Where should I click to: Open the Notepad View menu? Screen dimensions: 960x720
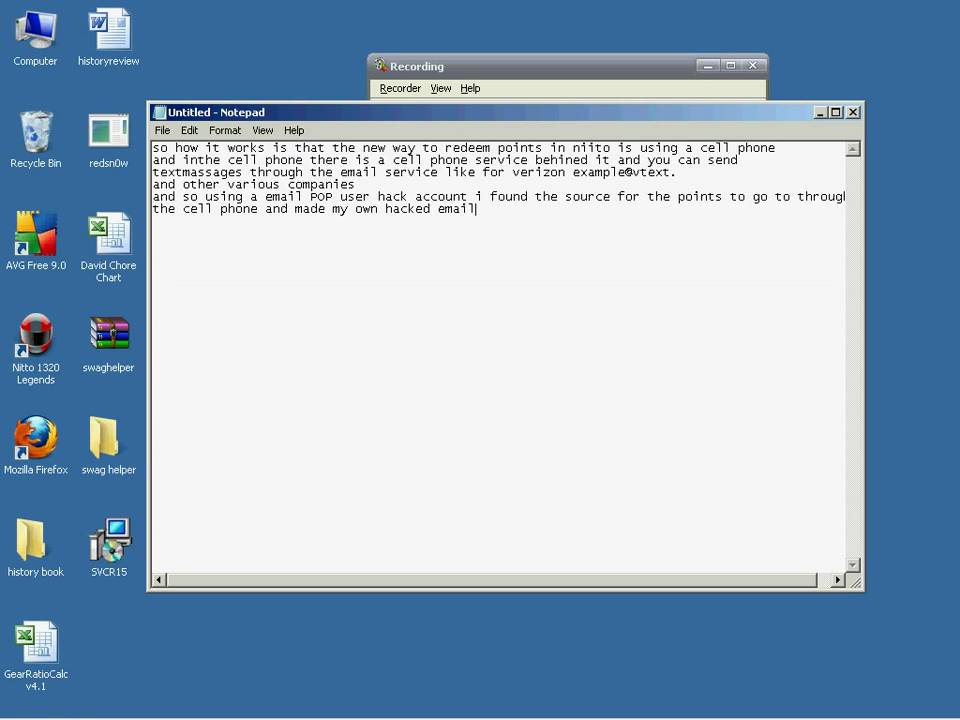click(x=263, y=130)
